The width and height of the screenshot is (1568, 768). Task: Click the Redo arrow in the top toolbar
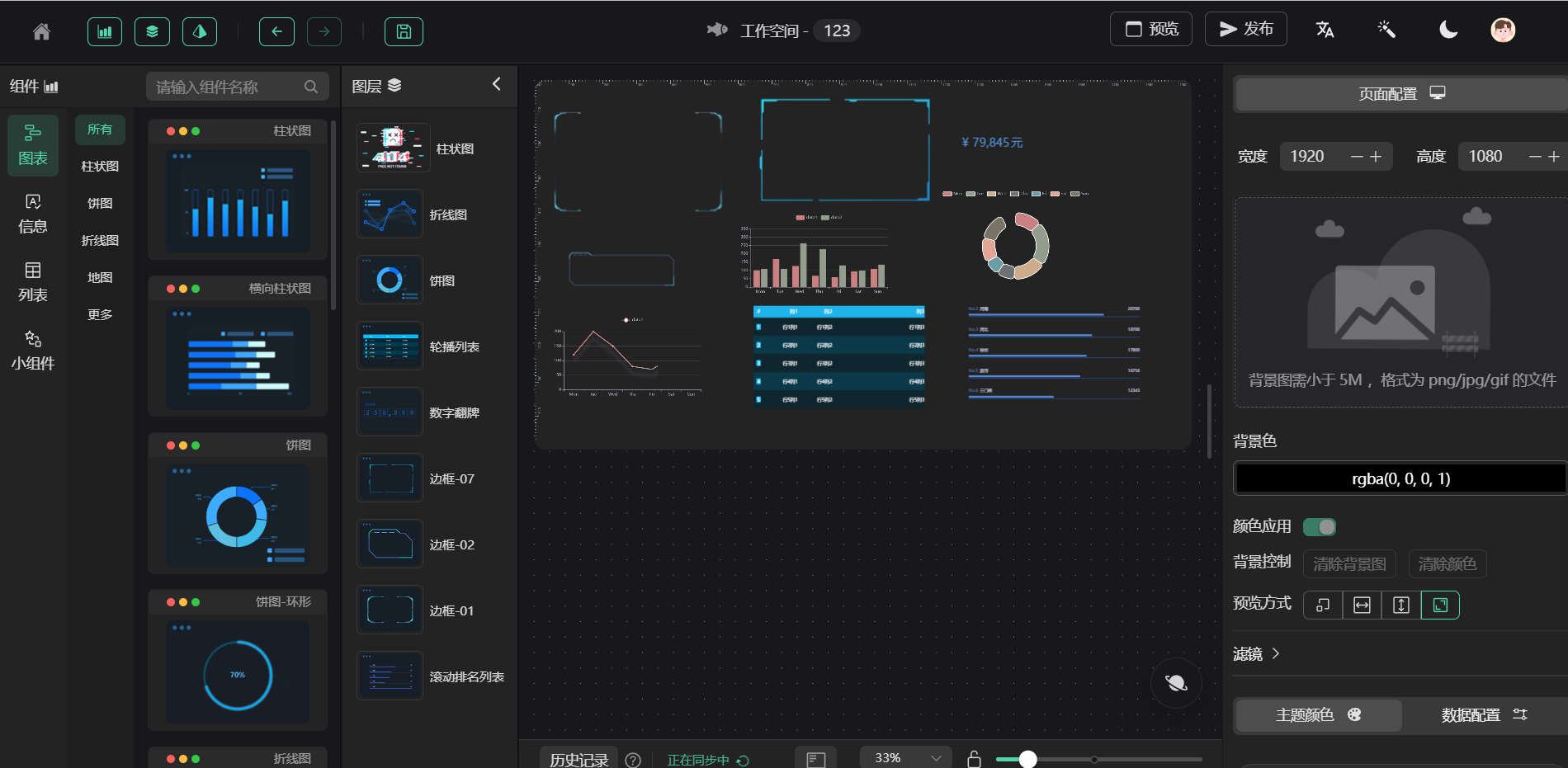[324, 31]
